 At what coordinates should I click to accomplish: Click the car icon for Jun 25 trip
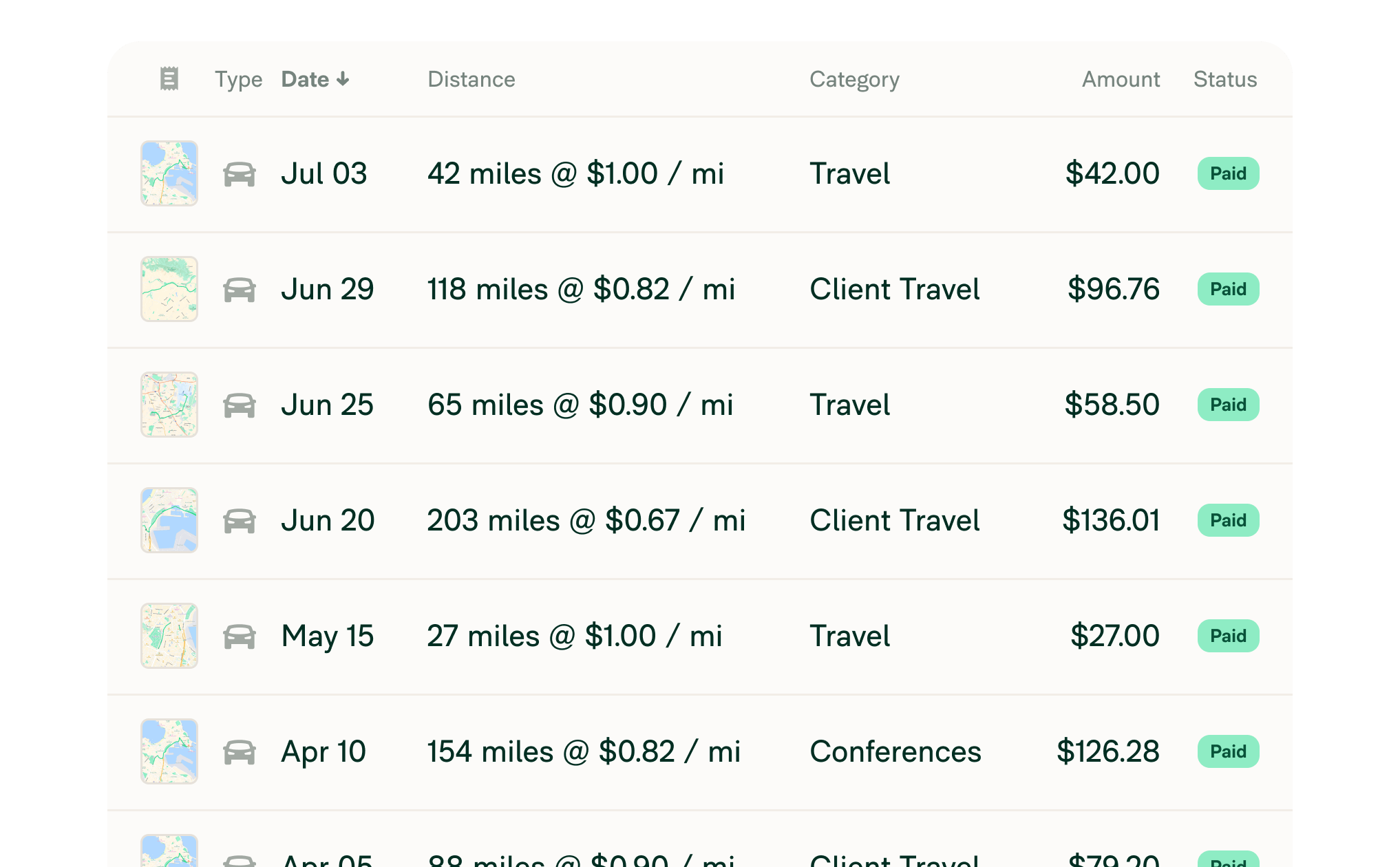coord(240,405)
